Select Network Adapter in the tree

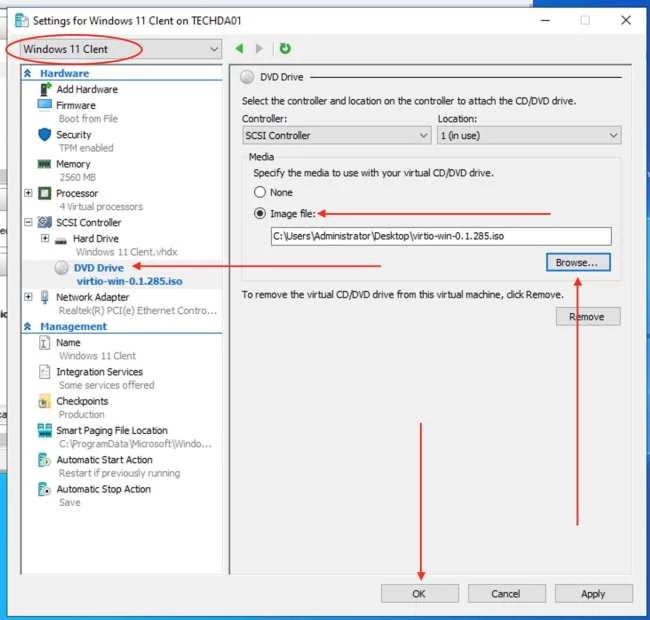pyautogui.click(x=92, y=297)
